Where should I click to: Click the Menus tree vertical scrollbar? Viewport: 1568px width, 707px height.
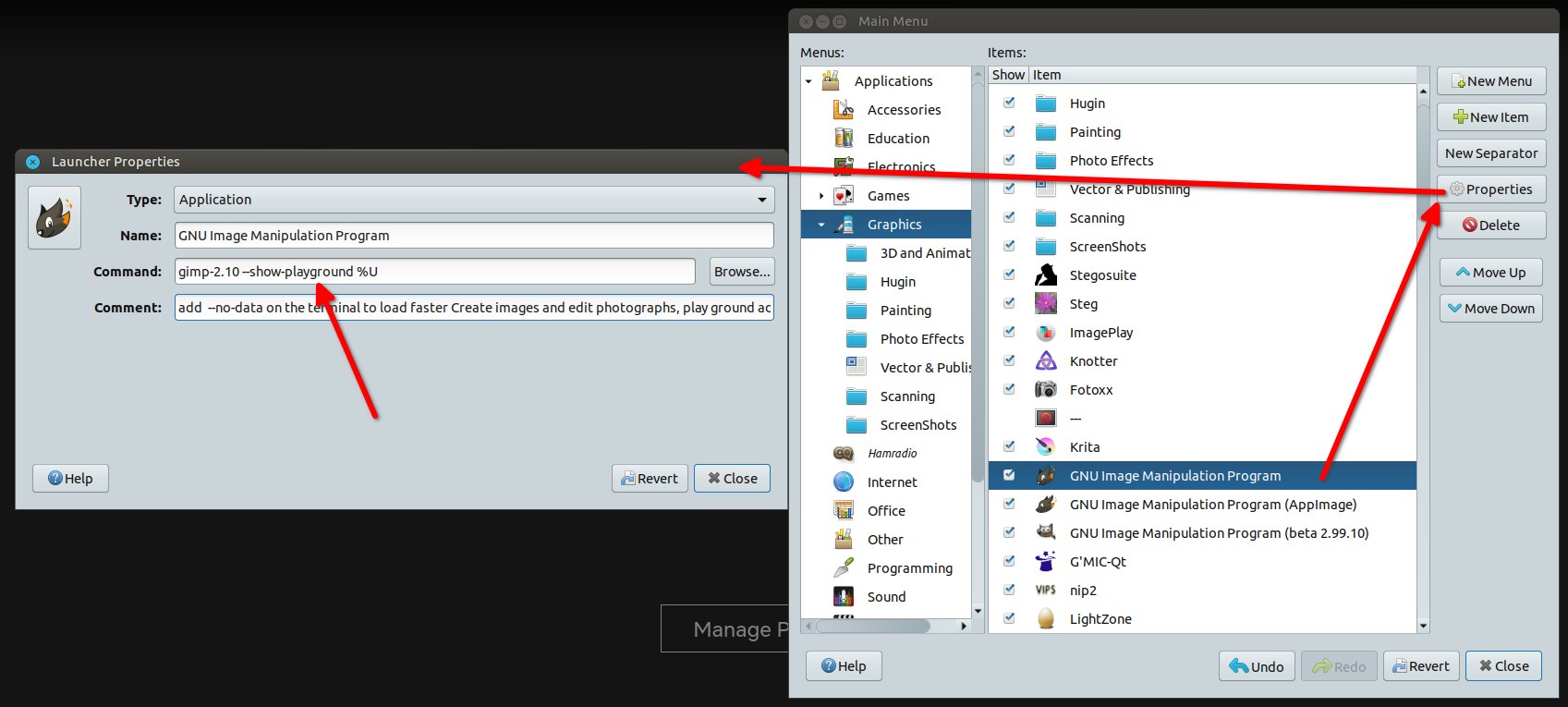(x=978, y=342)
